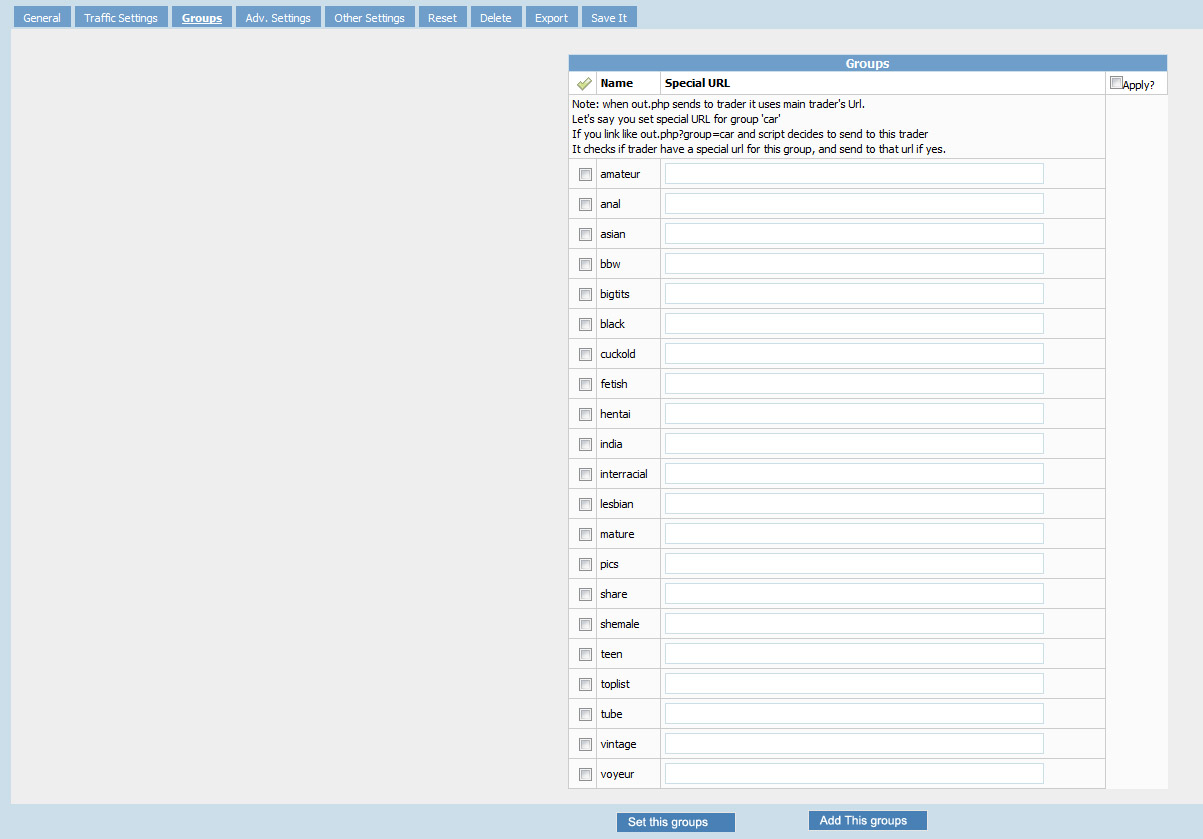Screen dimensions: 1203x839
Task: Click the share Special URL input
Action: coord(855,594)
